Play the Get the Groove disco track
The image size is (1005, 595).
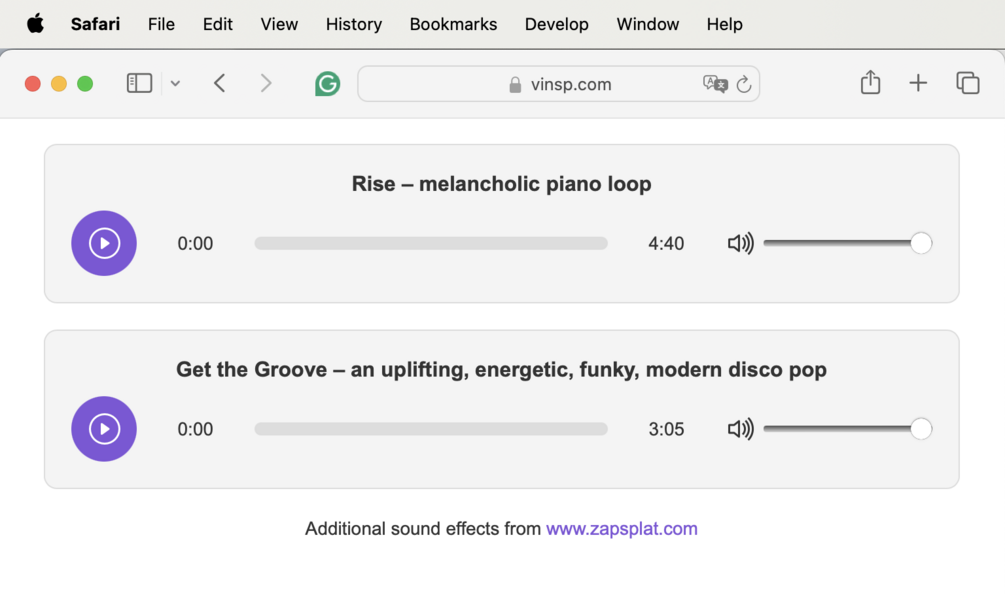click(x=103, y=428)
